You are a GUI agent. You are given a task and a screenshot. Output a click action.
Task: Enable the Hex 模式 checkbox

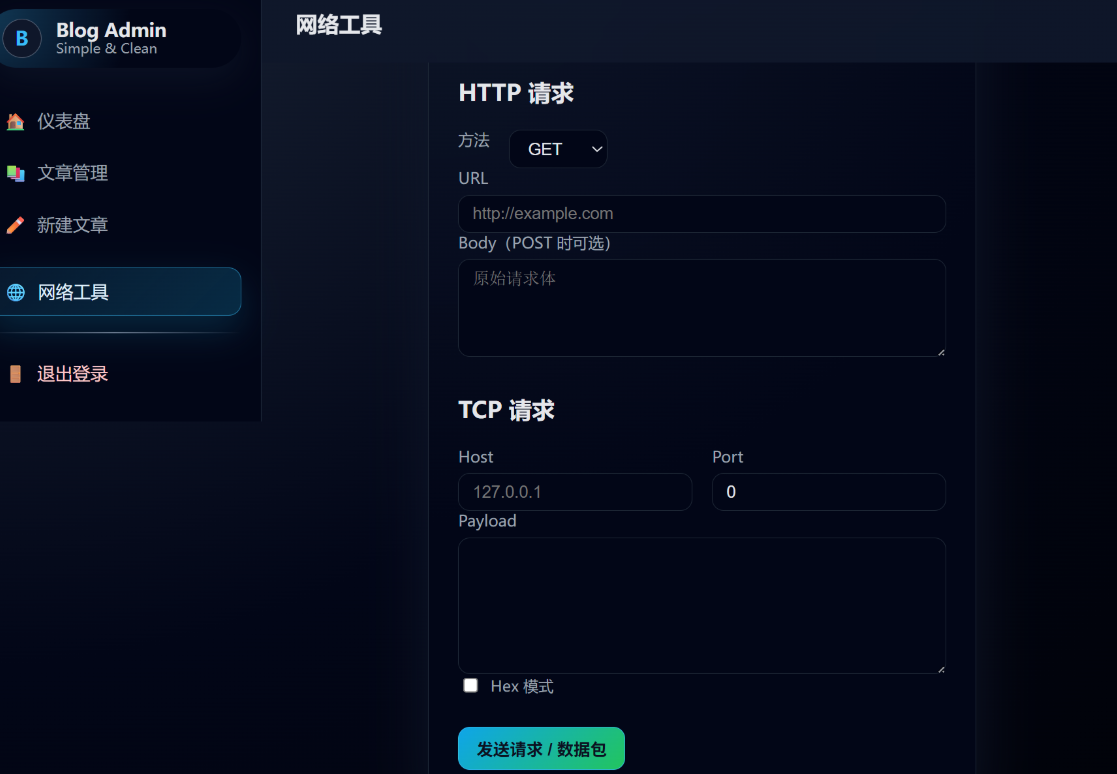470,686
